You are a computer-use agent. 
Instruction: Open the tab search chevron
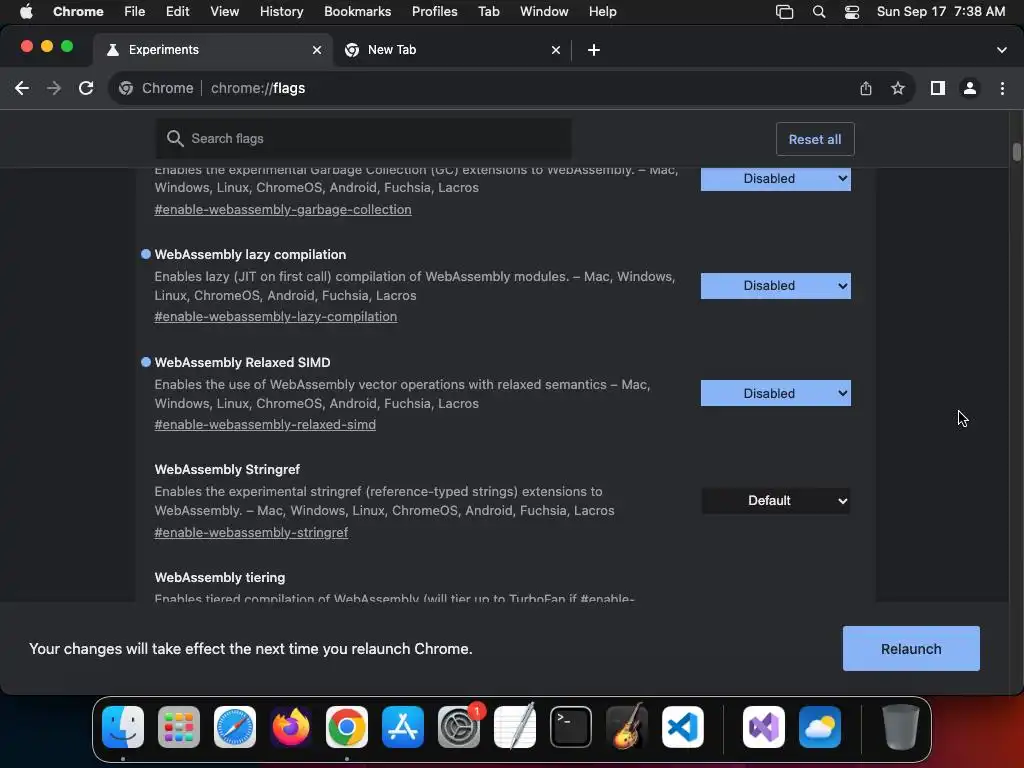(x=1002, y=50)
